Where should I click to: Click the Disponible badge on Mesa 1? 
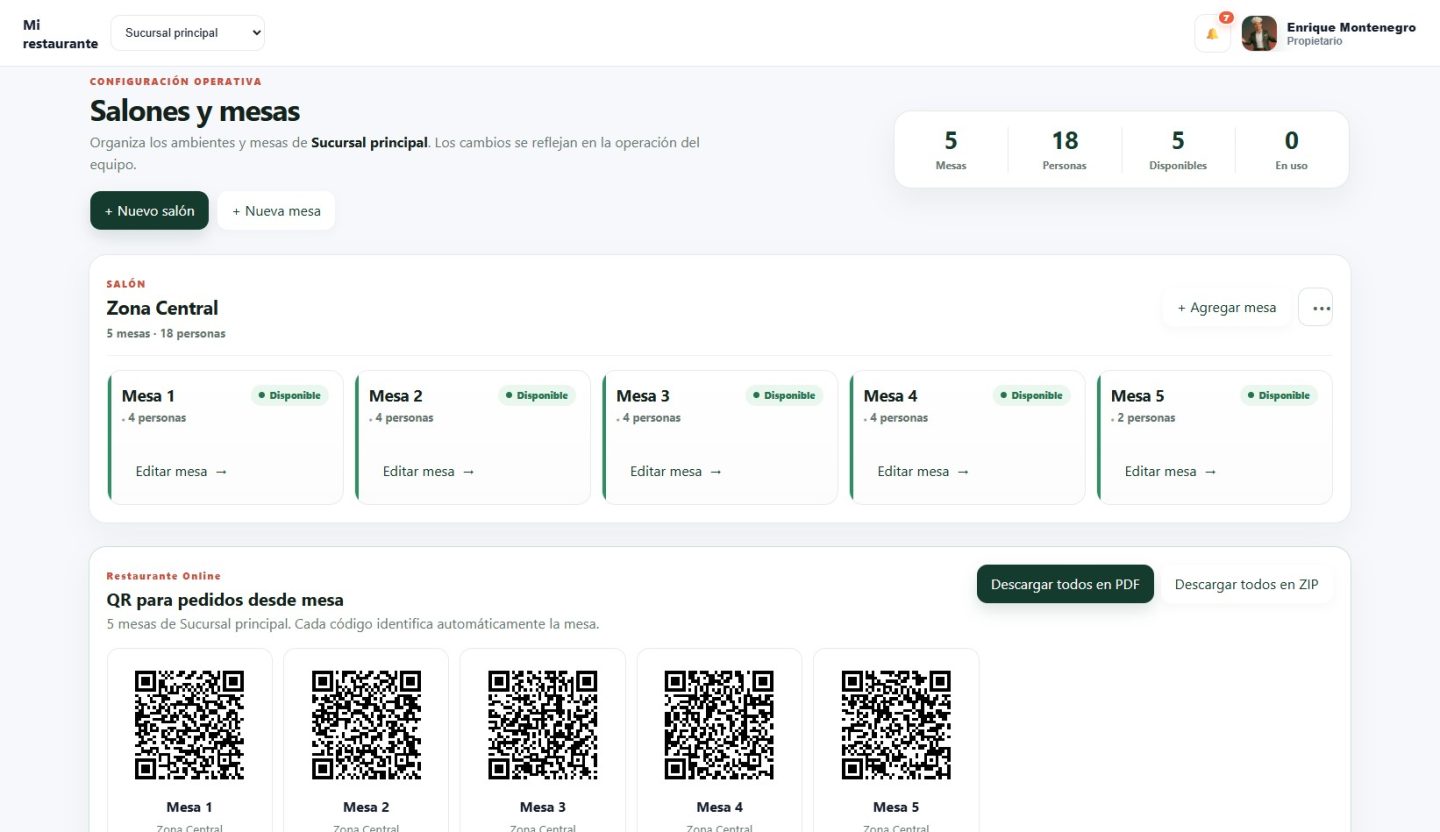click(289, 395)
